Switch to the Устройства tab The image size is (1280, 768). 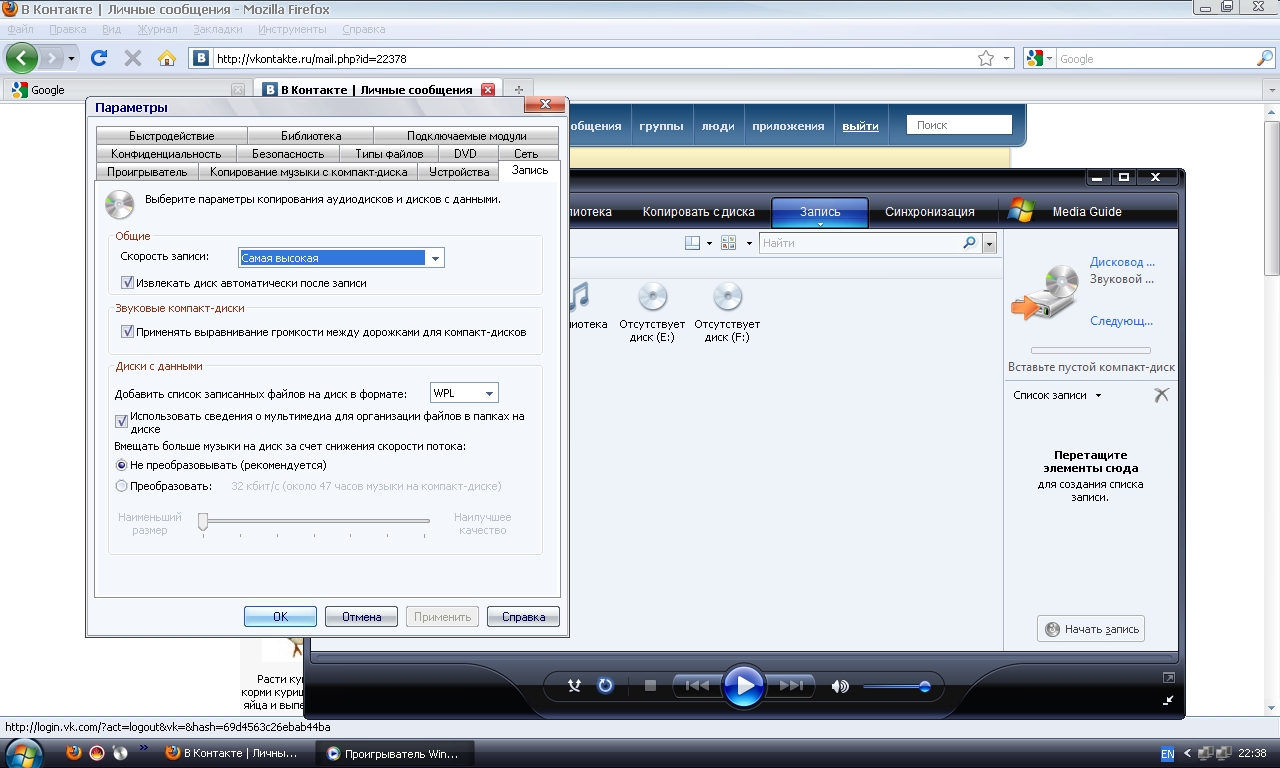click(x=458, y=172)
